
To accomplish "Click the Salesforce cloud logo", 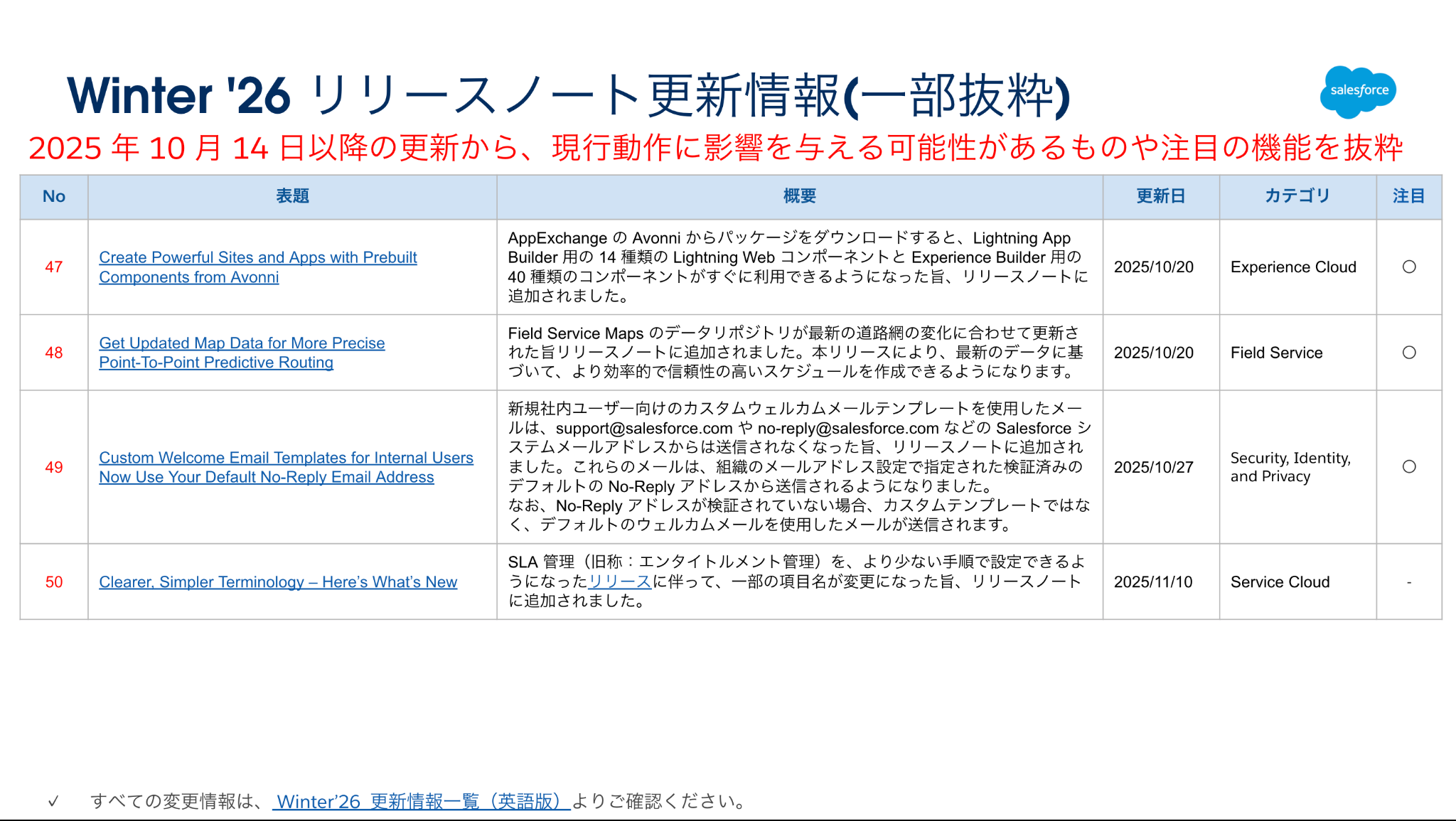I will coord(1358,91).
